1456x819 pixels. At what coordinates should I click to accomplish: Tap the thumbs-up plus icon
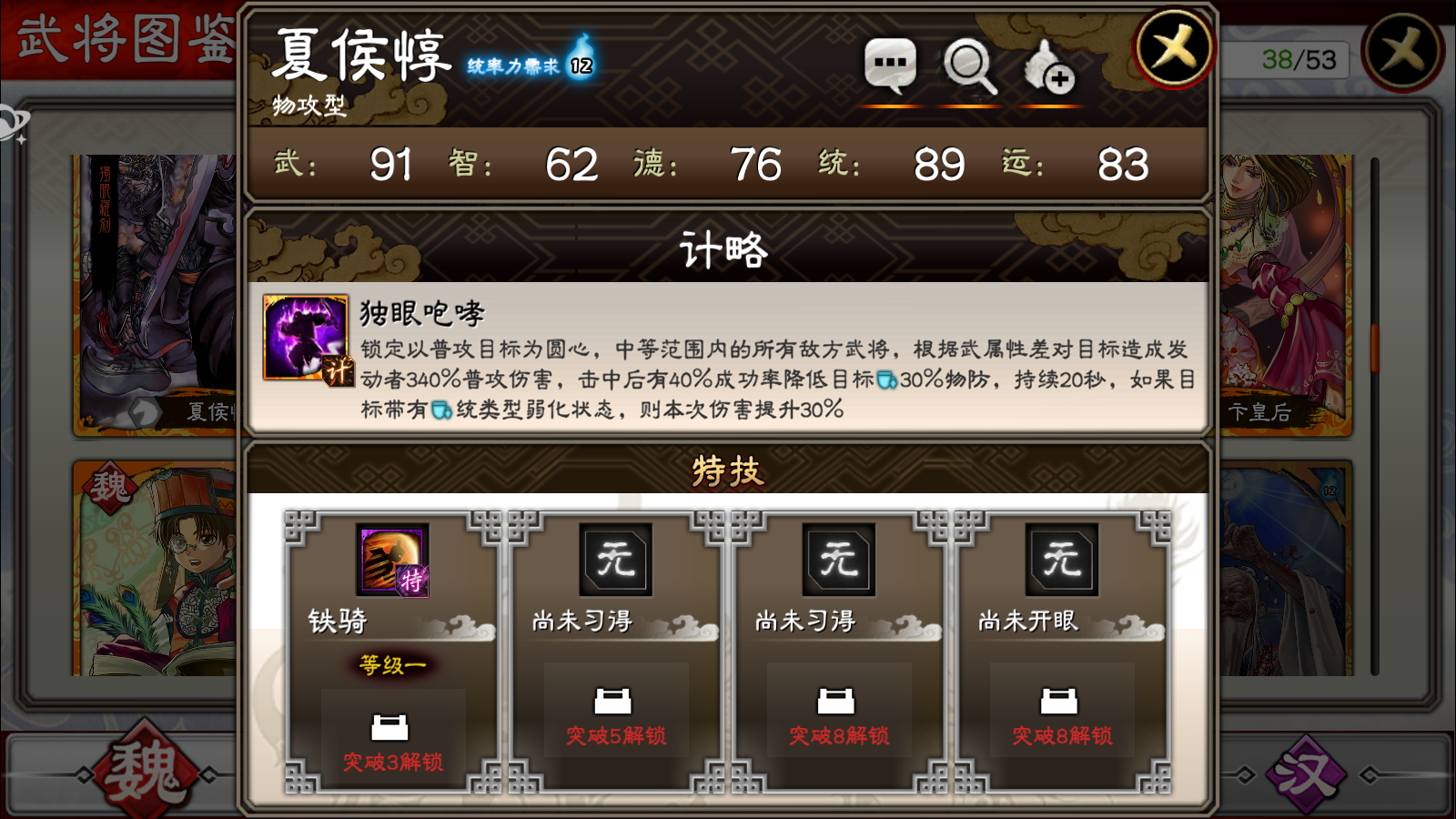(x=1048, y=67)
